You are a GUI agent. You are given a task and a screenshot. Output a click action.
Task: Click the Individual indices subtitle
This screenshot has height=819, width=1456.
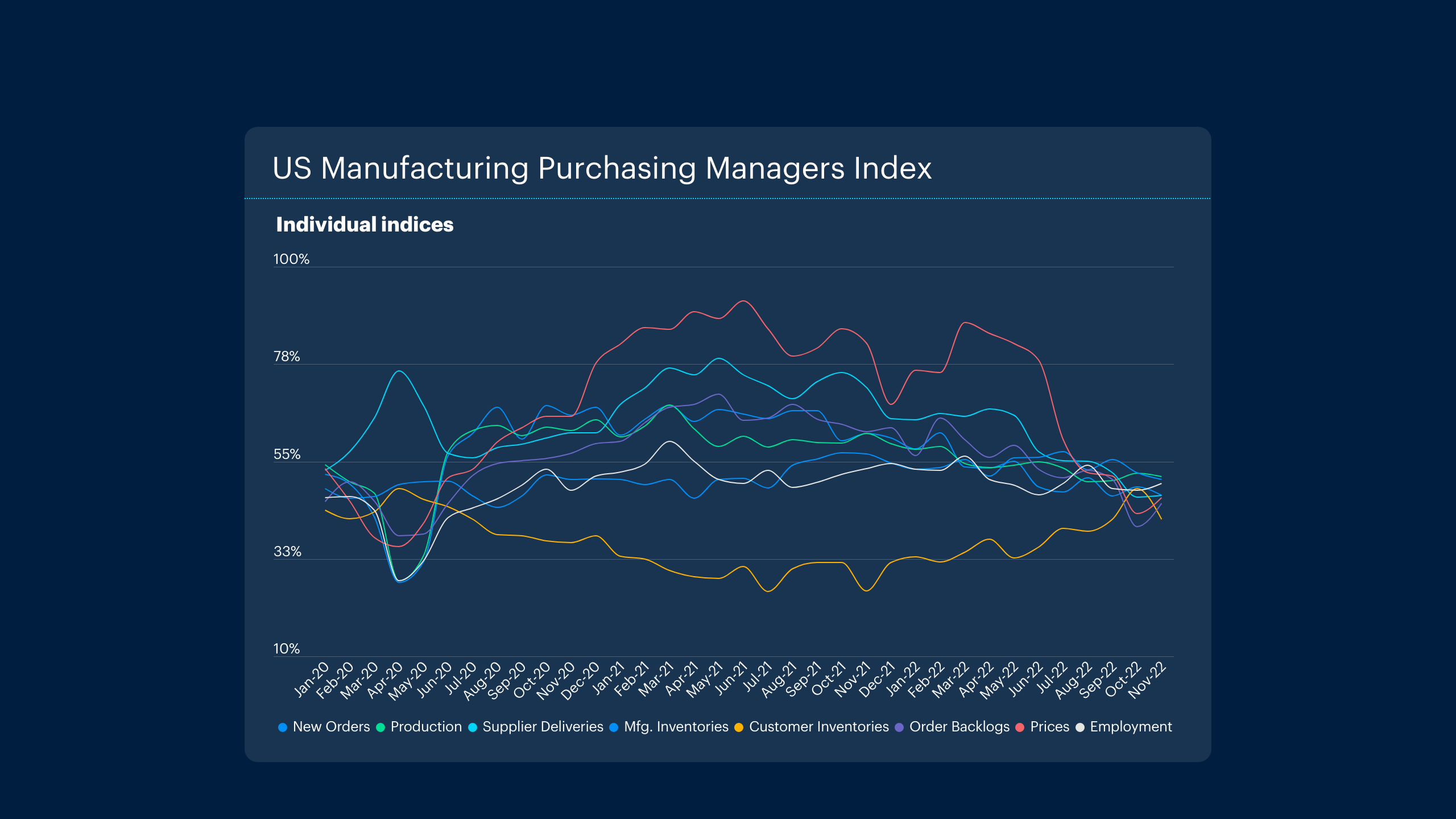click(365, 225)
